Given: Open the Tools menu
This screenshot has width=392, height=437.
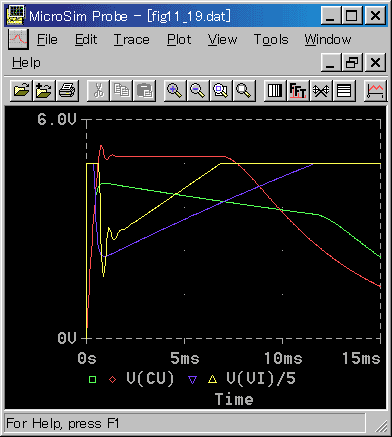Looking at the screenshot, I should click(x=271, y=40).
